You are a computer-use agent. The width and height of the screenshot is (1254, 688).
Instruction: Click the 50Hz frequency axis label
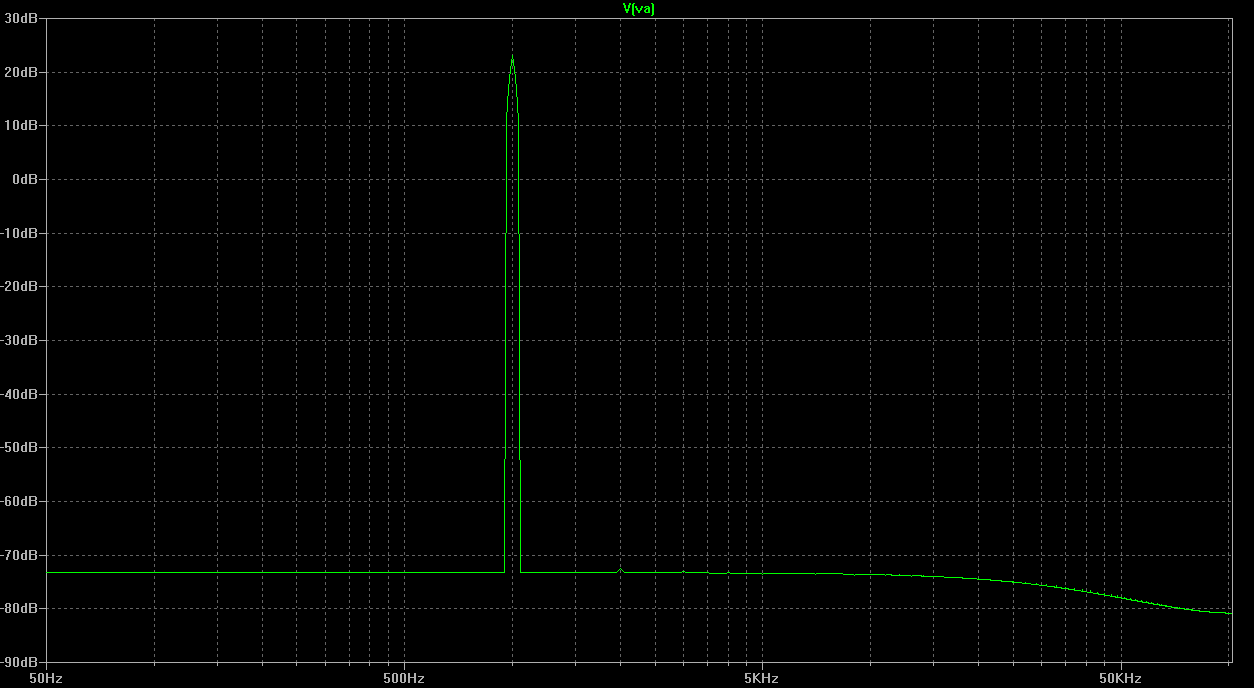click(x=46, y=678)
